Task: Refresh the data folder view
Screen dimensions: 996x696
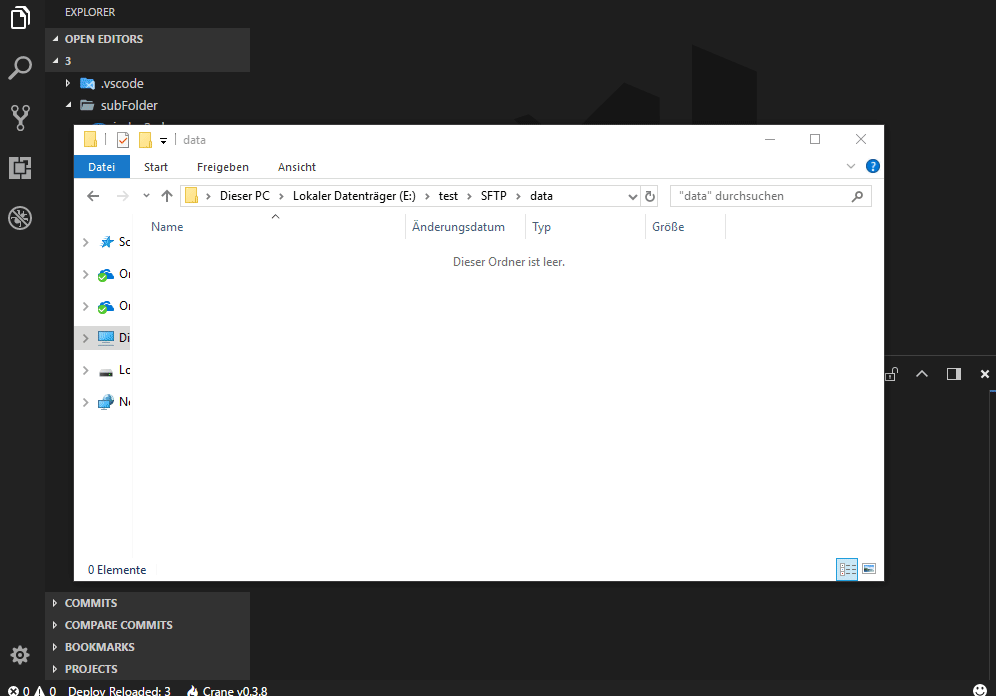Action: 649,196
